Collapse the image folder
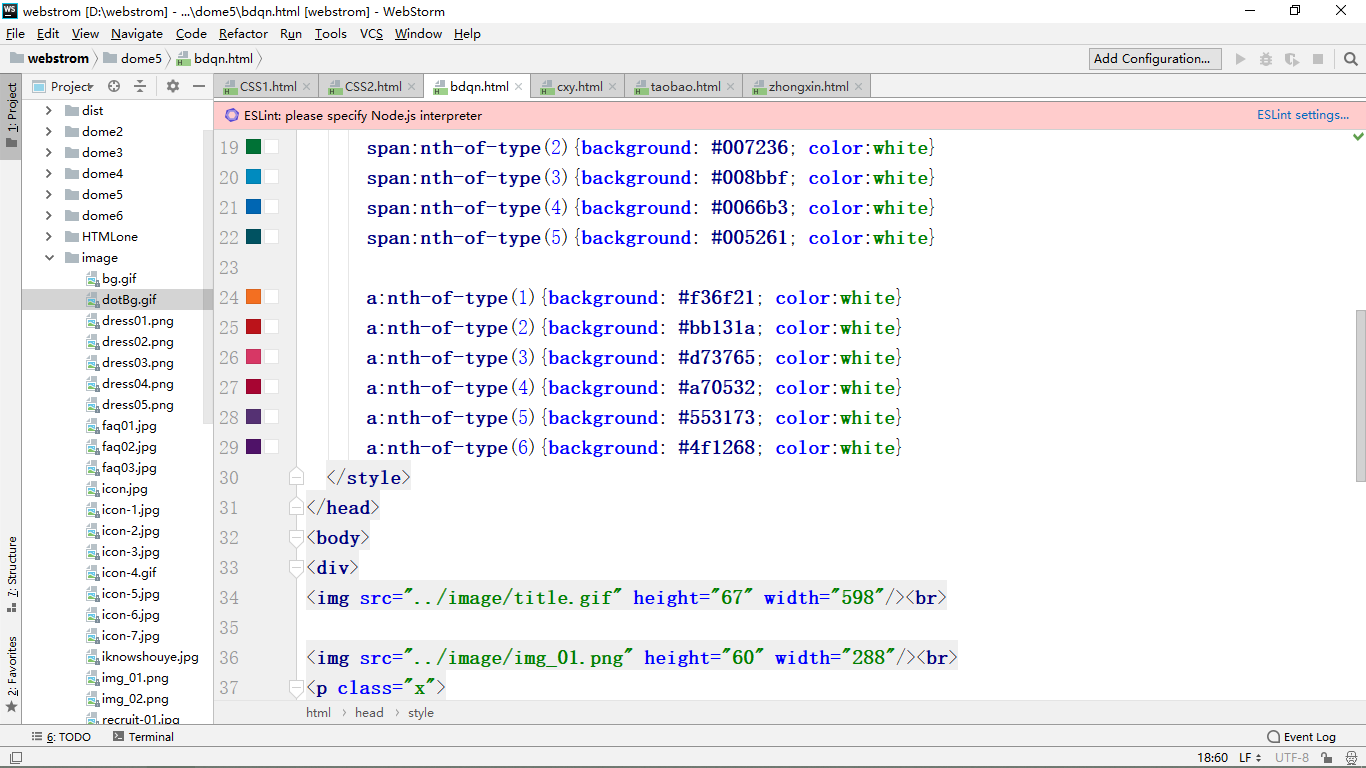The height and width of the screenshot is (768, 1366). 49,258
